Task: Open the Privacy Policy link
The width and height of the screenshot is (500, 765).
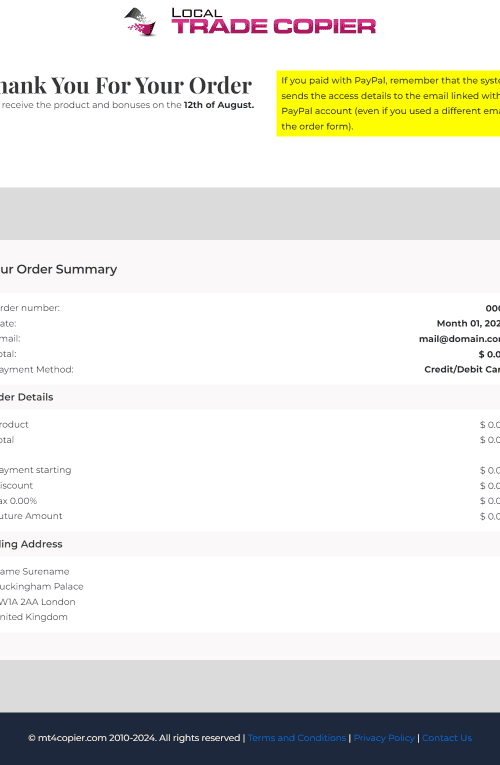Action: click(x=384, y=738)
